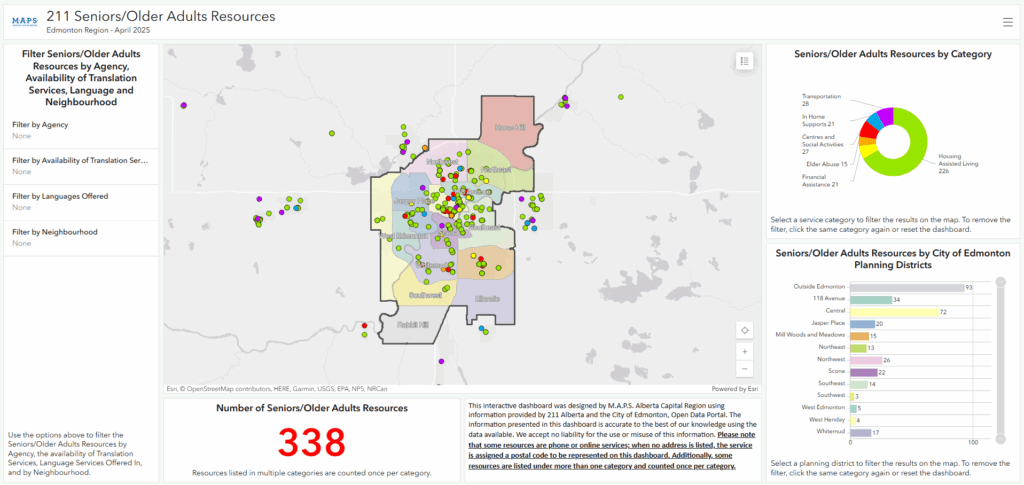Select the red Centres and Social Activities segment
This screenshot has height=485, width=1024.
(869, 129)
